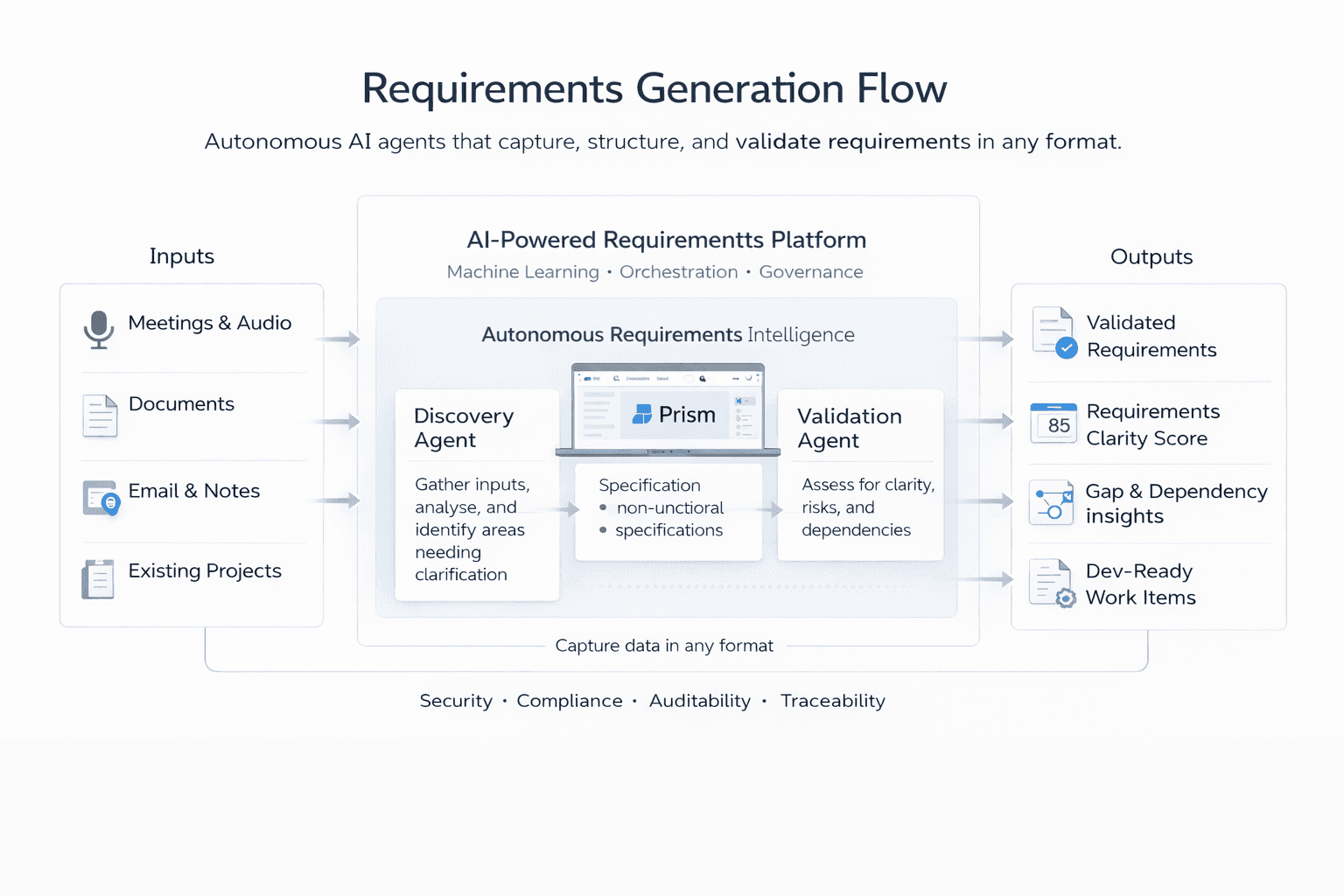Click the Prism product name text
This screenshot has height=896, width=1344.
click(687, 415)
